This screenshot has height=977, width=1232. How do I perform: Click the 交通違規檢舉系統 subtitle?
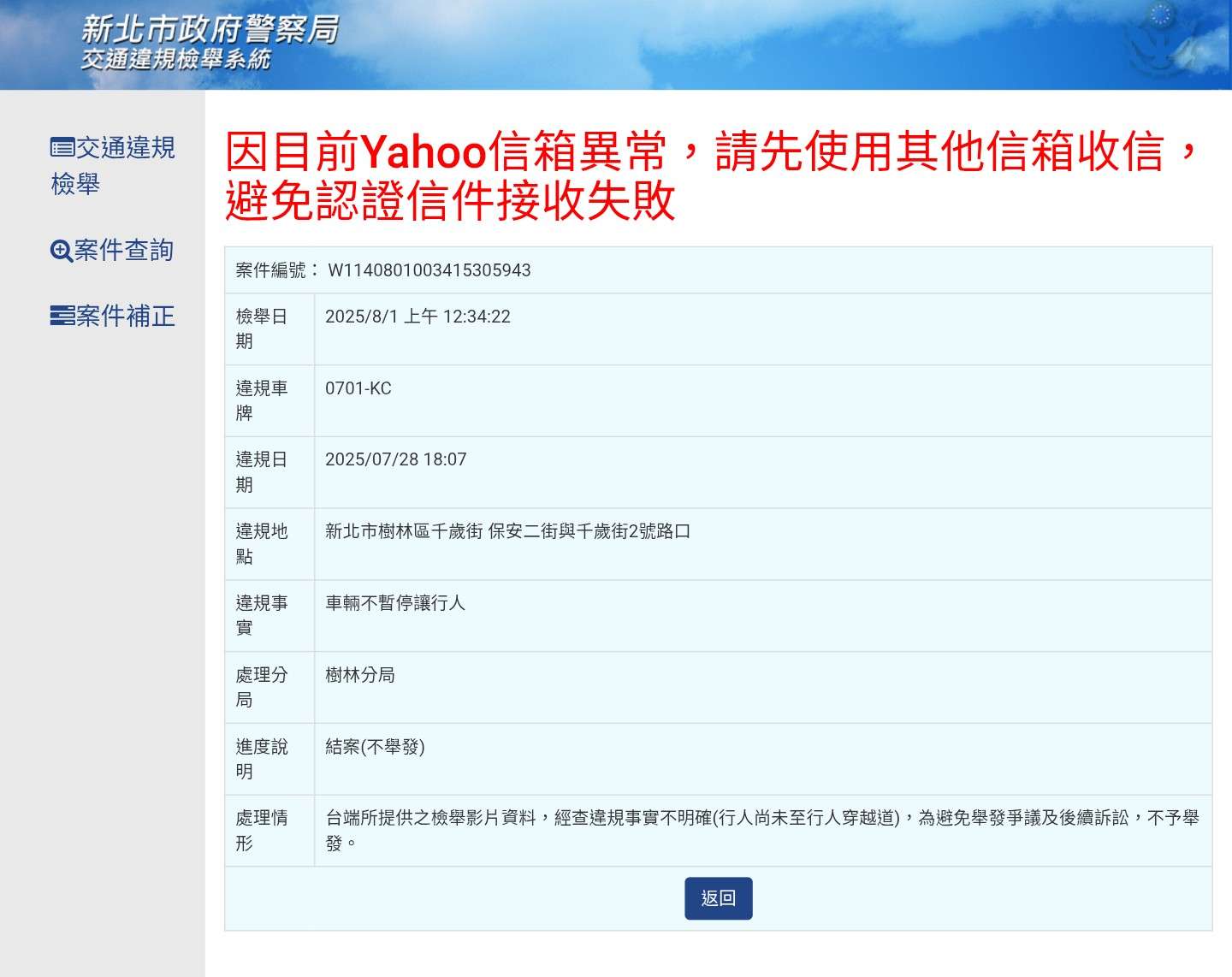[x=175, y=59]
